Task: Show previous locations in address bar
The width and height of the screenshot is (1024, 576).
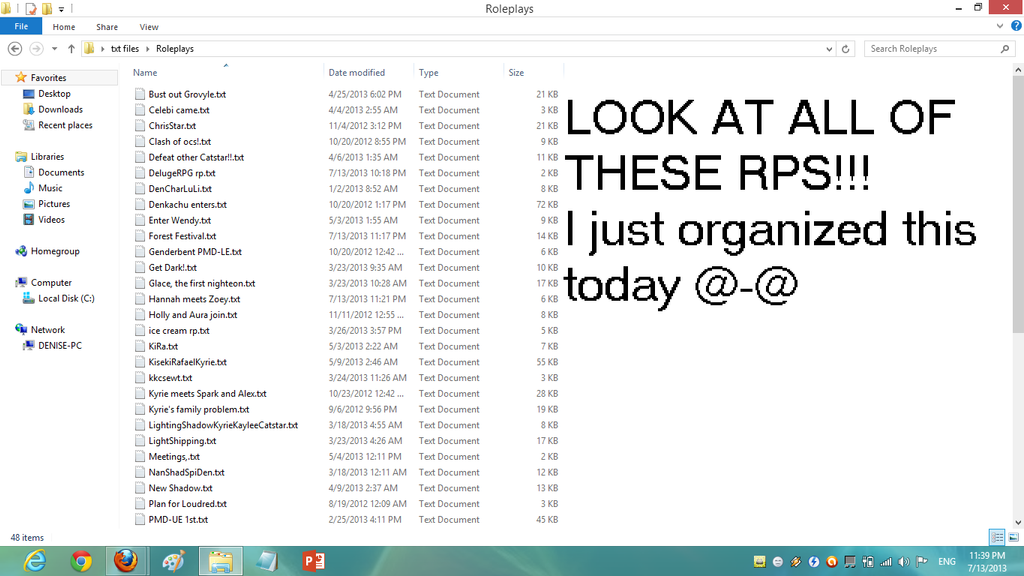Action: pos(829,49)
